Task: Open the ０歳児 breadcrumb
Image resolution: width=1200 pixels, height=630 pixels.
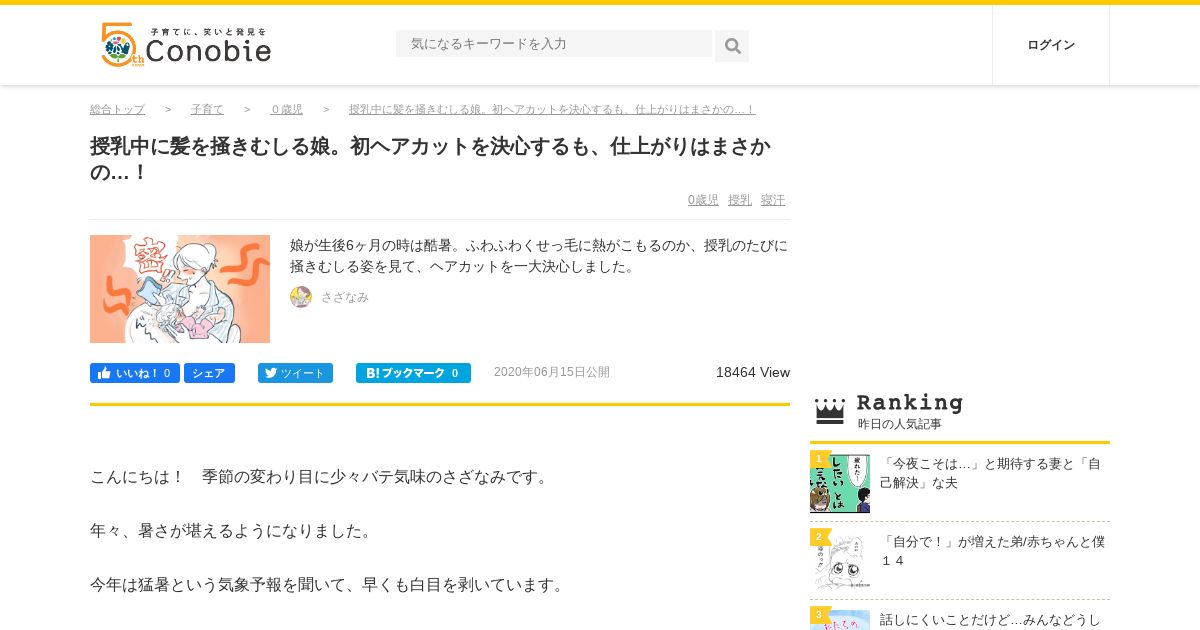Action: (x=286, y=110)
